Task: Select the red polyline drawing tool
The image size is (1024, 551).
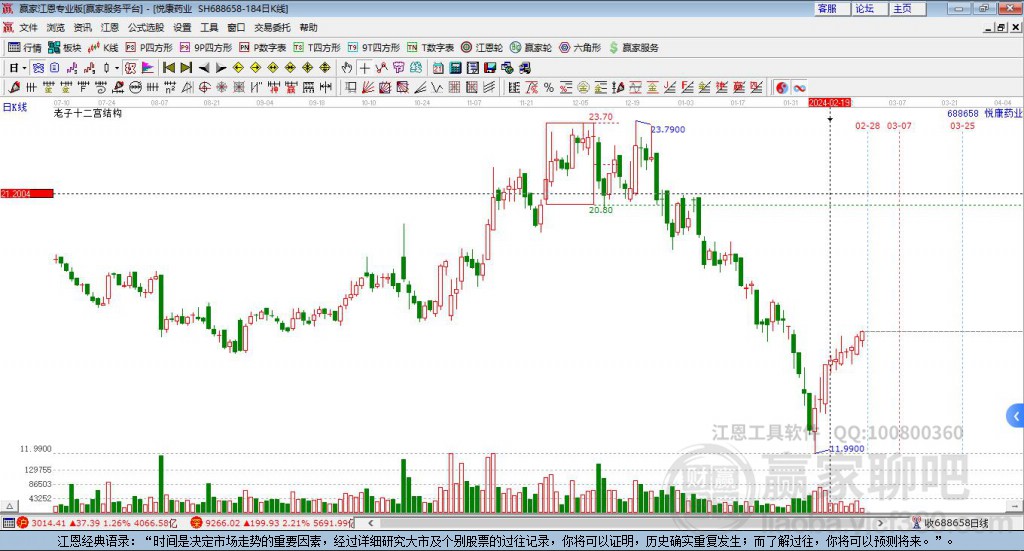Action: point(381,68)
